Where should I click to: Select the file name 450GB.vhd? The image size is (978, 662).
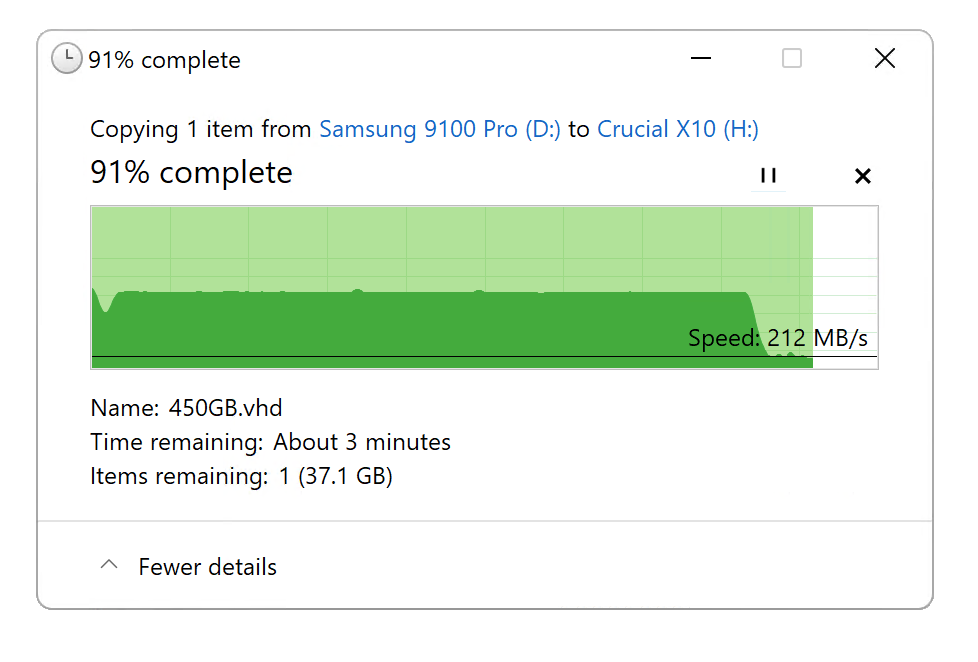point(226,408)
